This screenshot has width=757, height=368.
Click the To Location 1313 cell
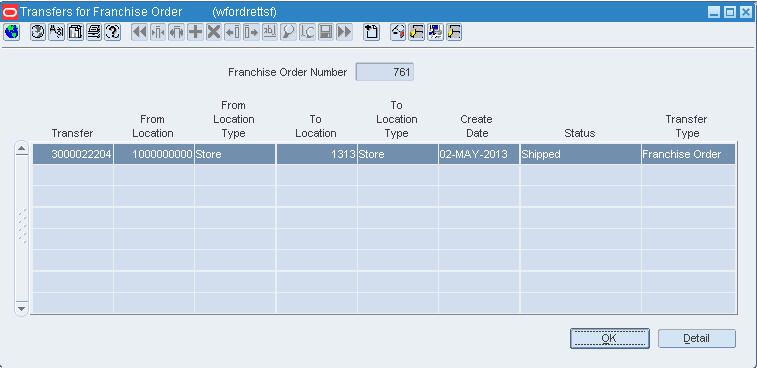pos(317,154)
